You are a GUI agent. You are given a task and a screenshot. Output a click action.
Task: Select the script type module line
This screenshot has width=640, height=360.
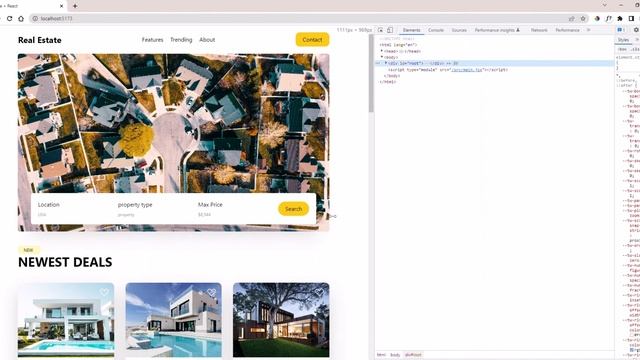448,70
